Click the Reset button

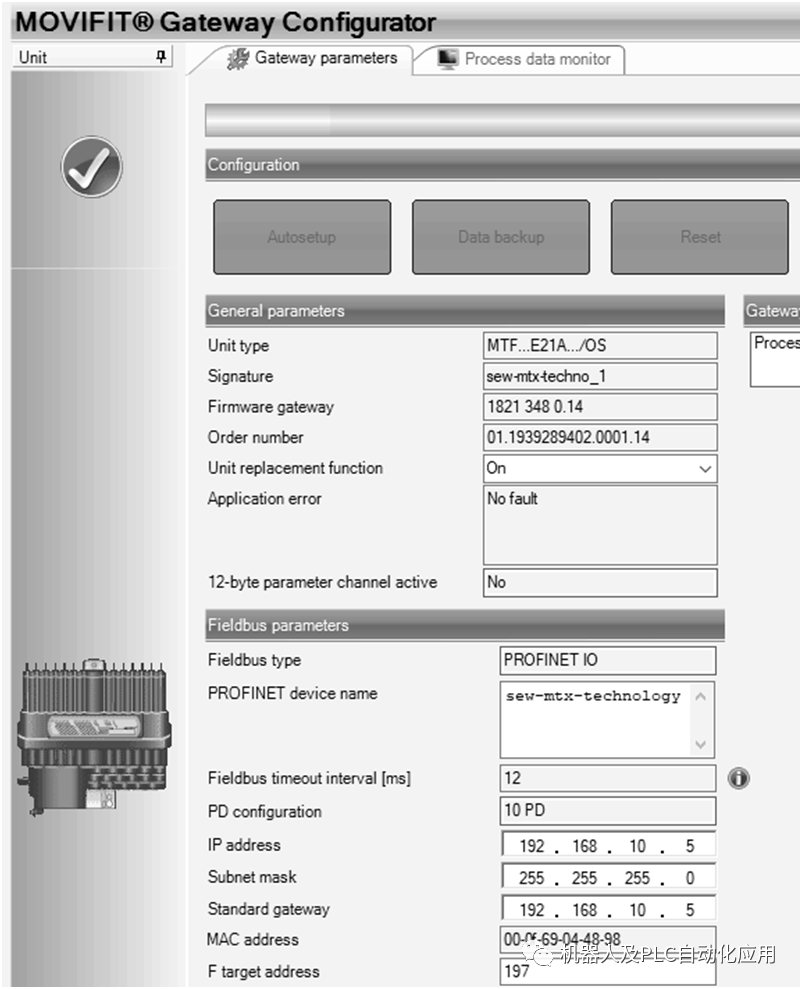700,237
